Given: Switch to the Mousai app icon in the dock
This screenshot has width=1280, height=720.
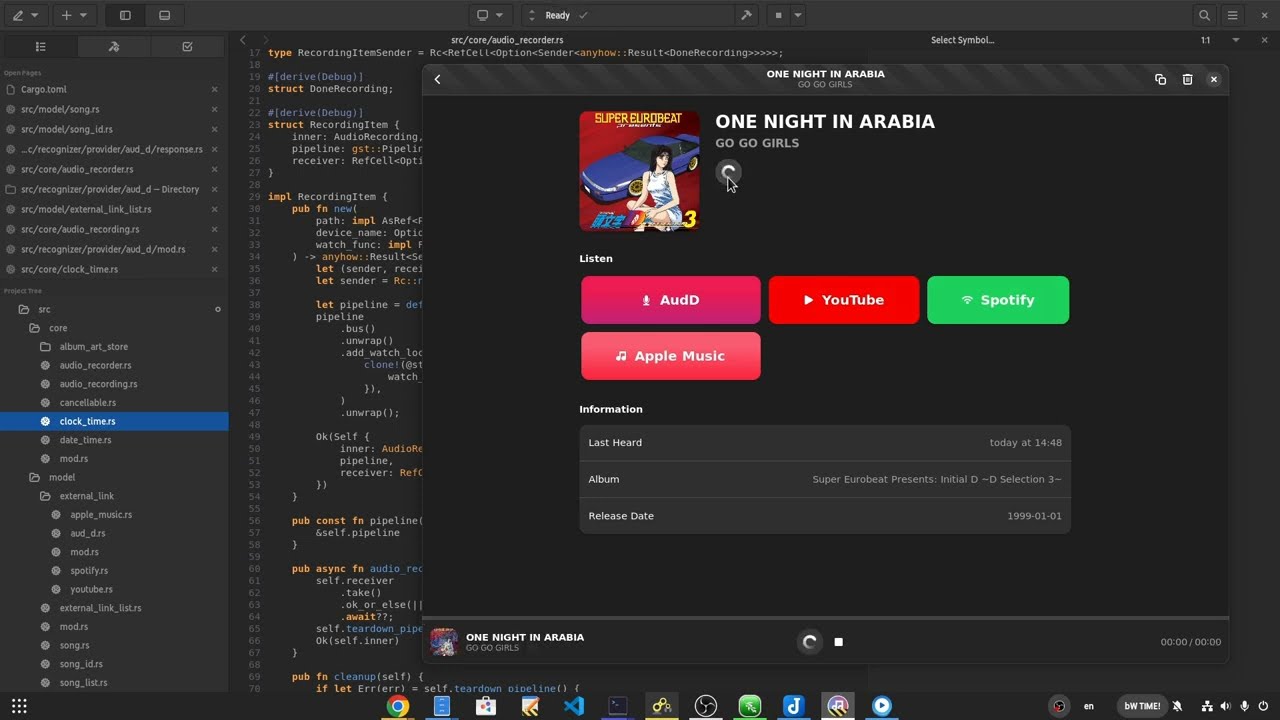Looking at the screenshot, I should 838,706.
